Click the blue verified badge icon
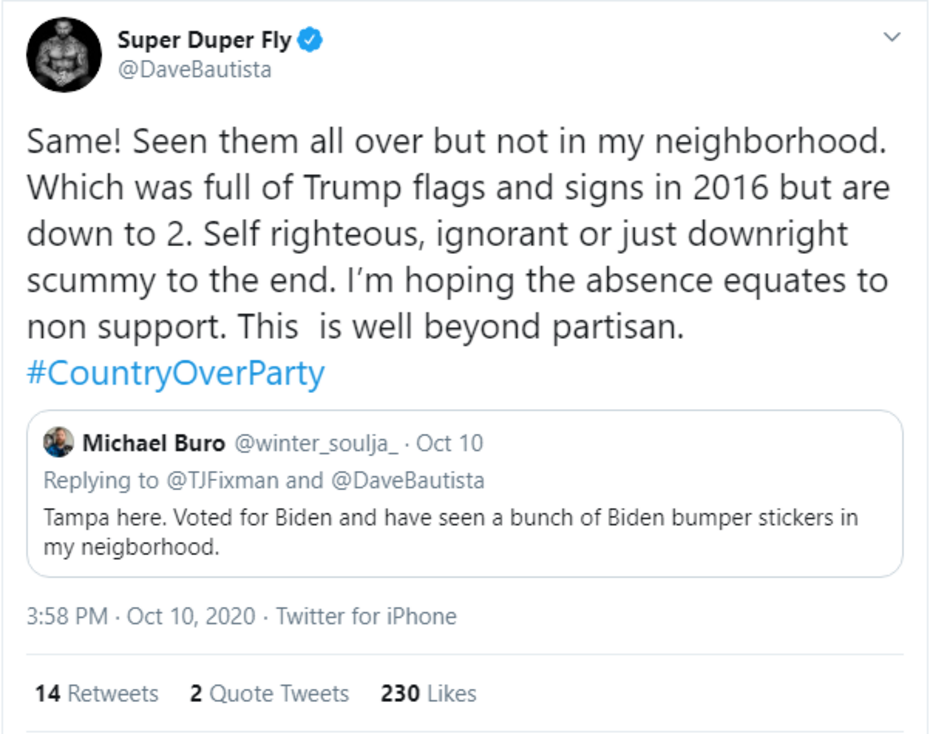The height and width of the screenshot is (734, 930). (311, 40)
